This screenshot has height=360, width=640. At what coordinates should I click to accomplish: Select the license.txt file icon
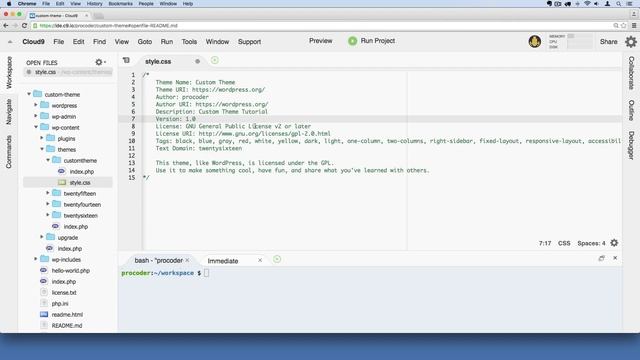44,292
